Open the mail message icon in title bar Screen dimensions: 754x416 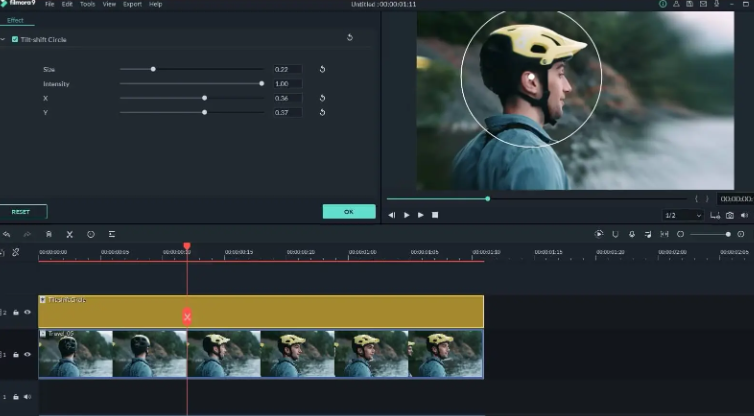pos(703,4)
